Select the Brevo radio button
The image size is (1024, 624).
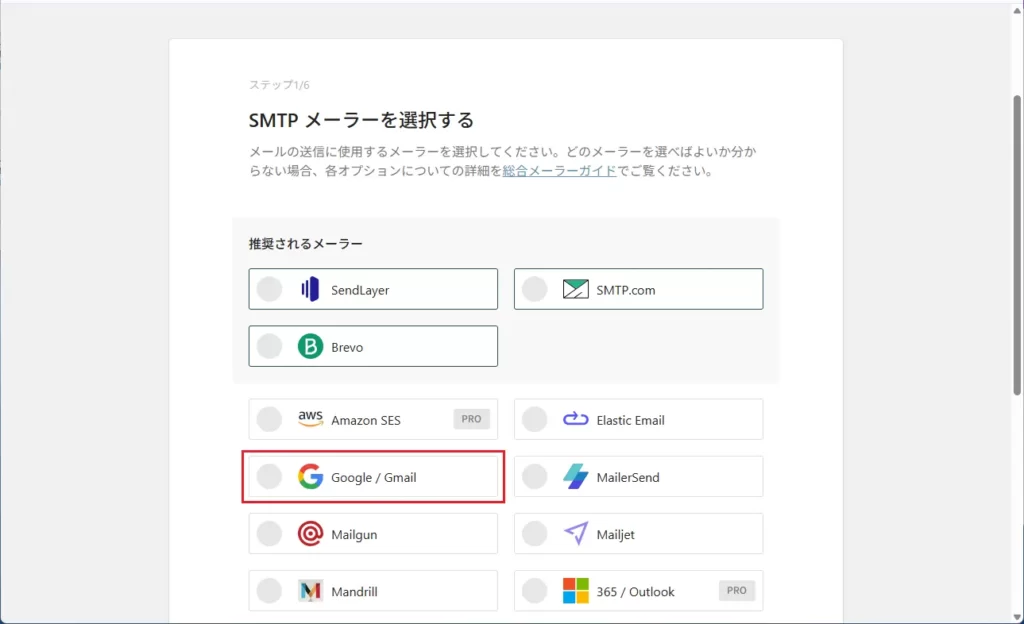click(x=269, y=346)
